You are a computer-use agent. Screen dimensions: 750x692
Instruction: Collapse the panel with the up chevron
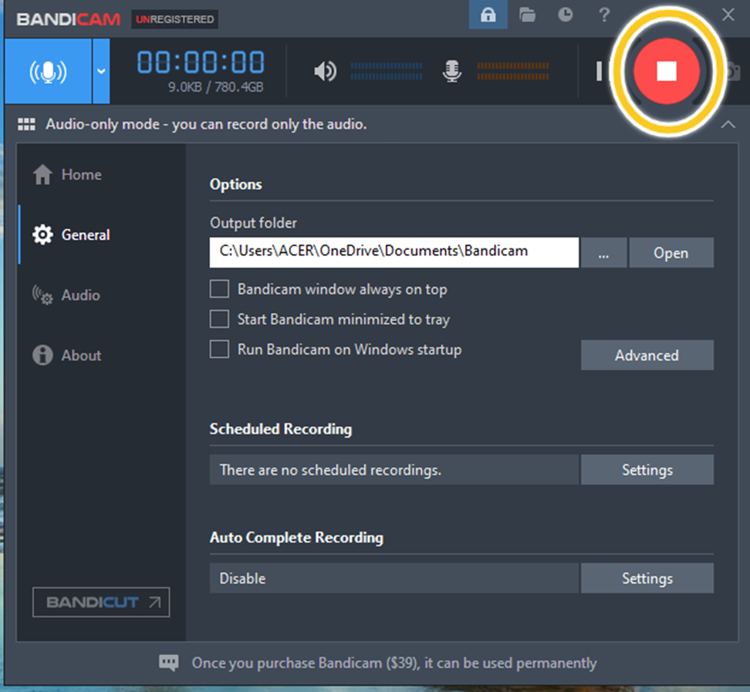coord(728,125)
